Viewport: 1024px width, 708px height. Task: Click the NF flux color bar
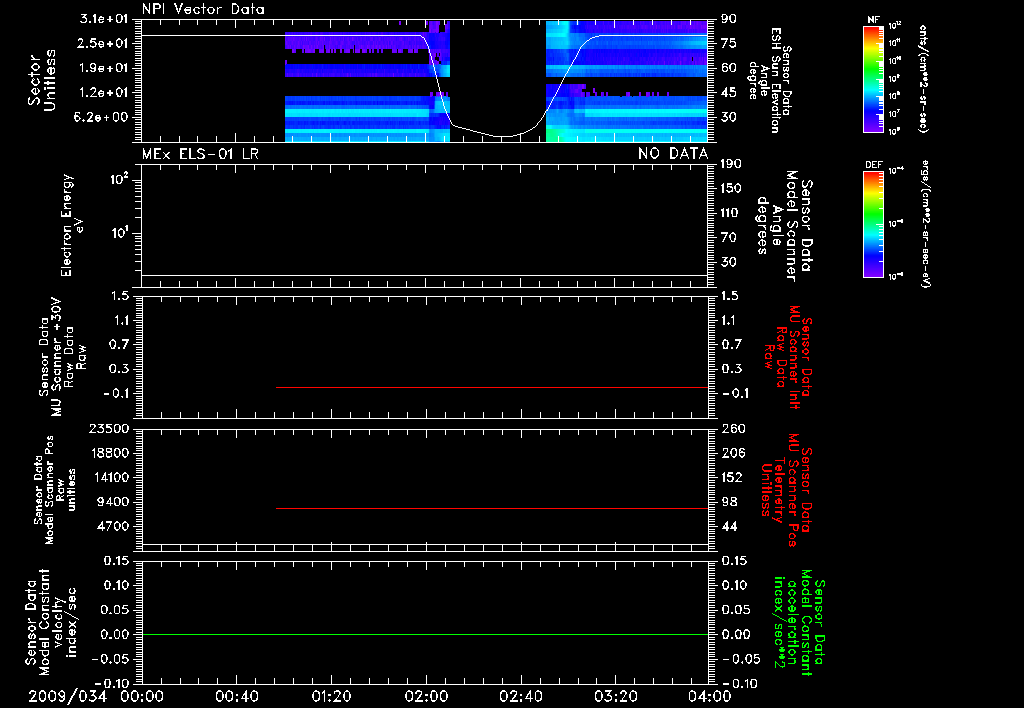pyautogui.click(x=873, y=78)
